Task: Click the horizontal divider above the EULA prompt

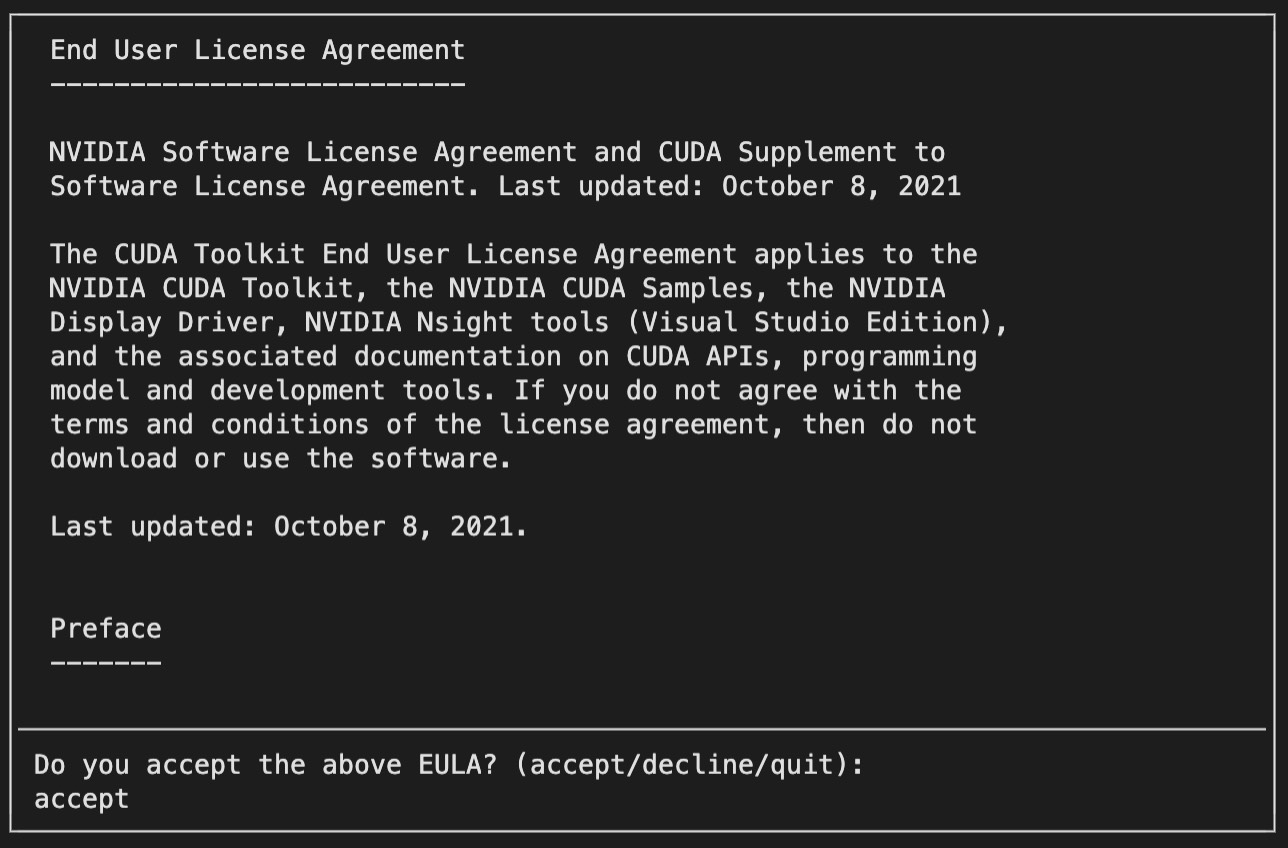Action: [x=642, y=729]
